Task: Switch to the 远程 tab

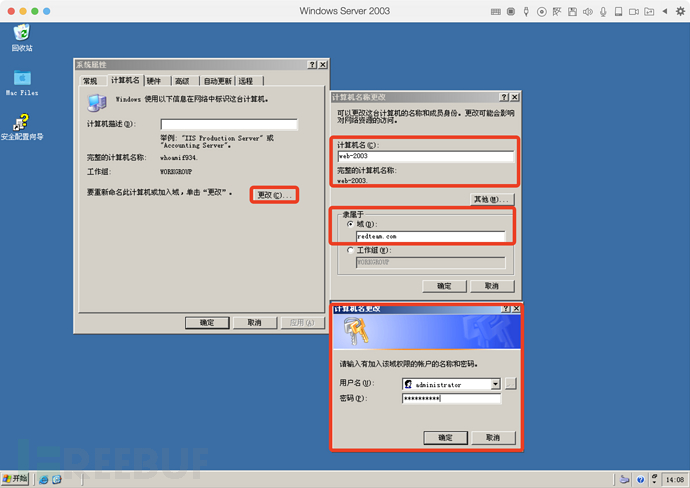Action: (x=246, y=81)
